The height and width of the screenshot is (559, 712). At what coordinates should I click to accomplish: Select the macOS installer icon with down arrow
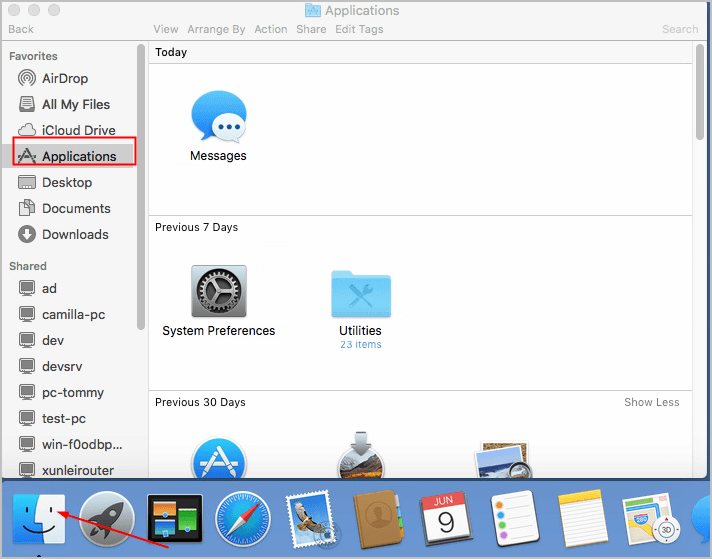[x=361, y=455]
